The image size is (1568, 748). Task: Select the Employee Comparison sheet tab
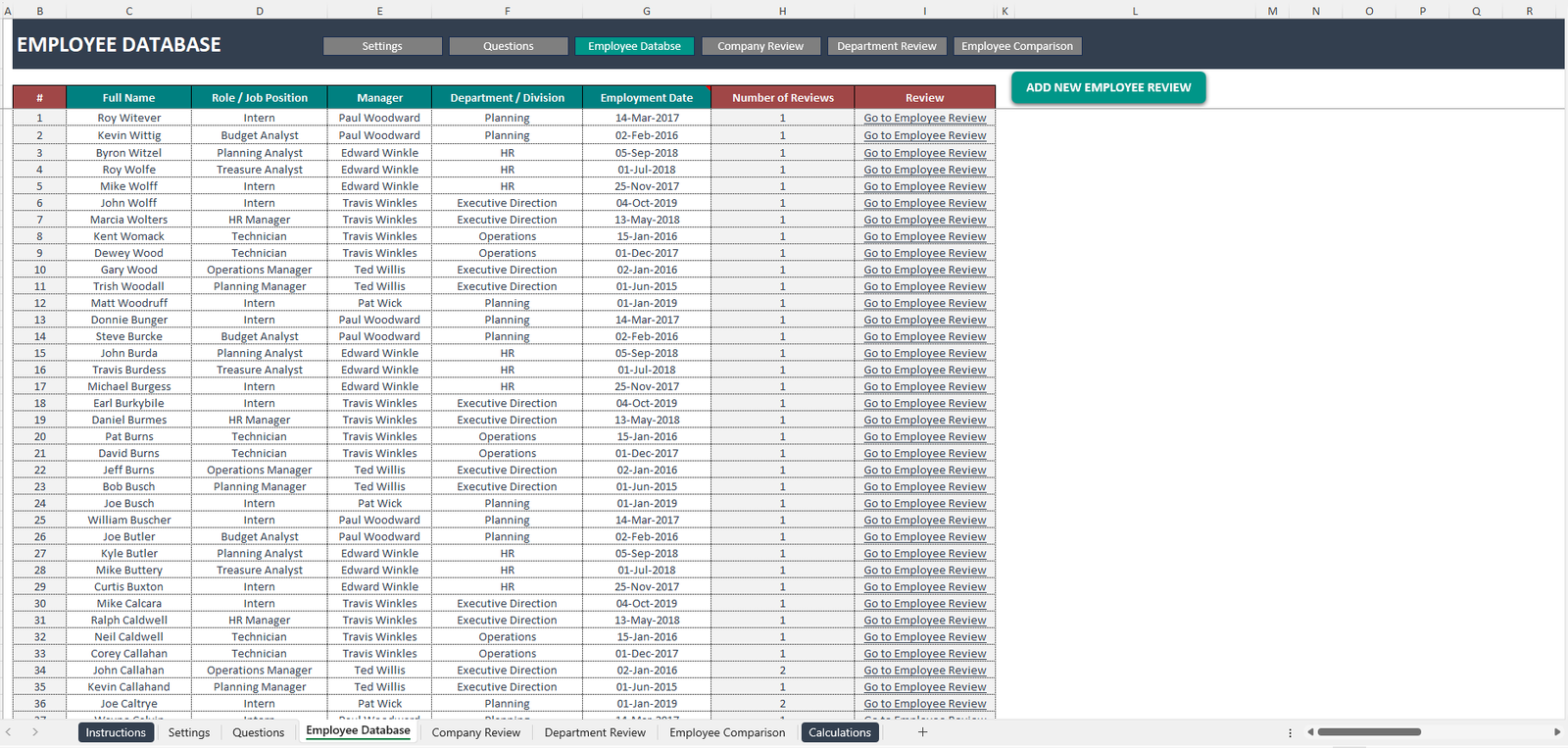coord(727,732)
